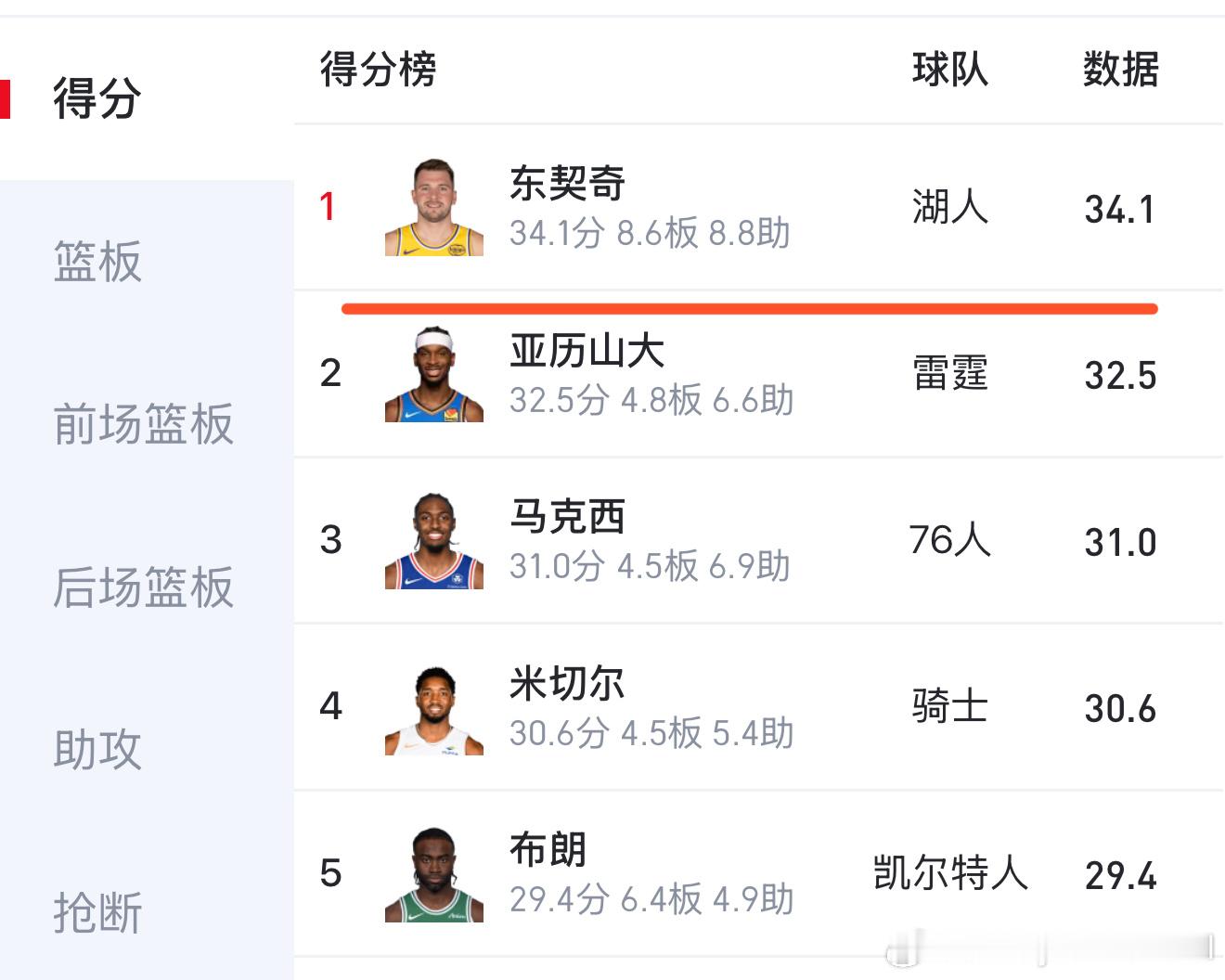This screenshot has height=980, width=1225.
Task: Open the 湖人 team link
Action: (x=949, y=207)
